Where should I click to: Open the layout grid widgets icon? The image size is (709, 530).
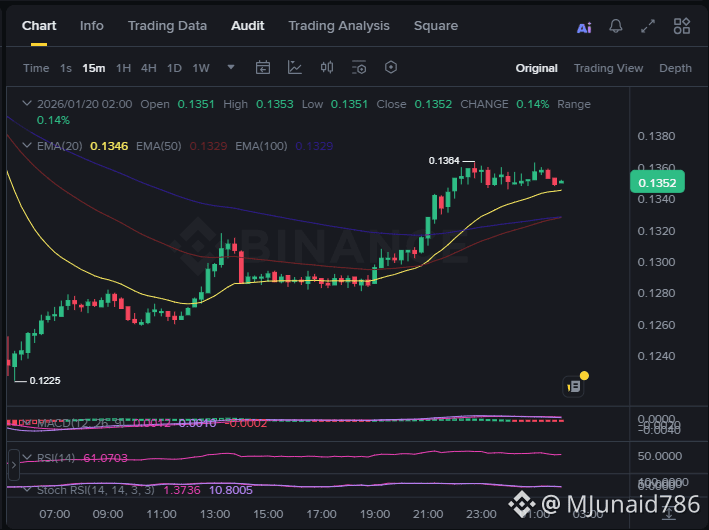(681, 26)
